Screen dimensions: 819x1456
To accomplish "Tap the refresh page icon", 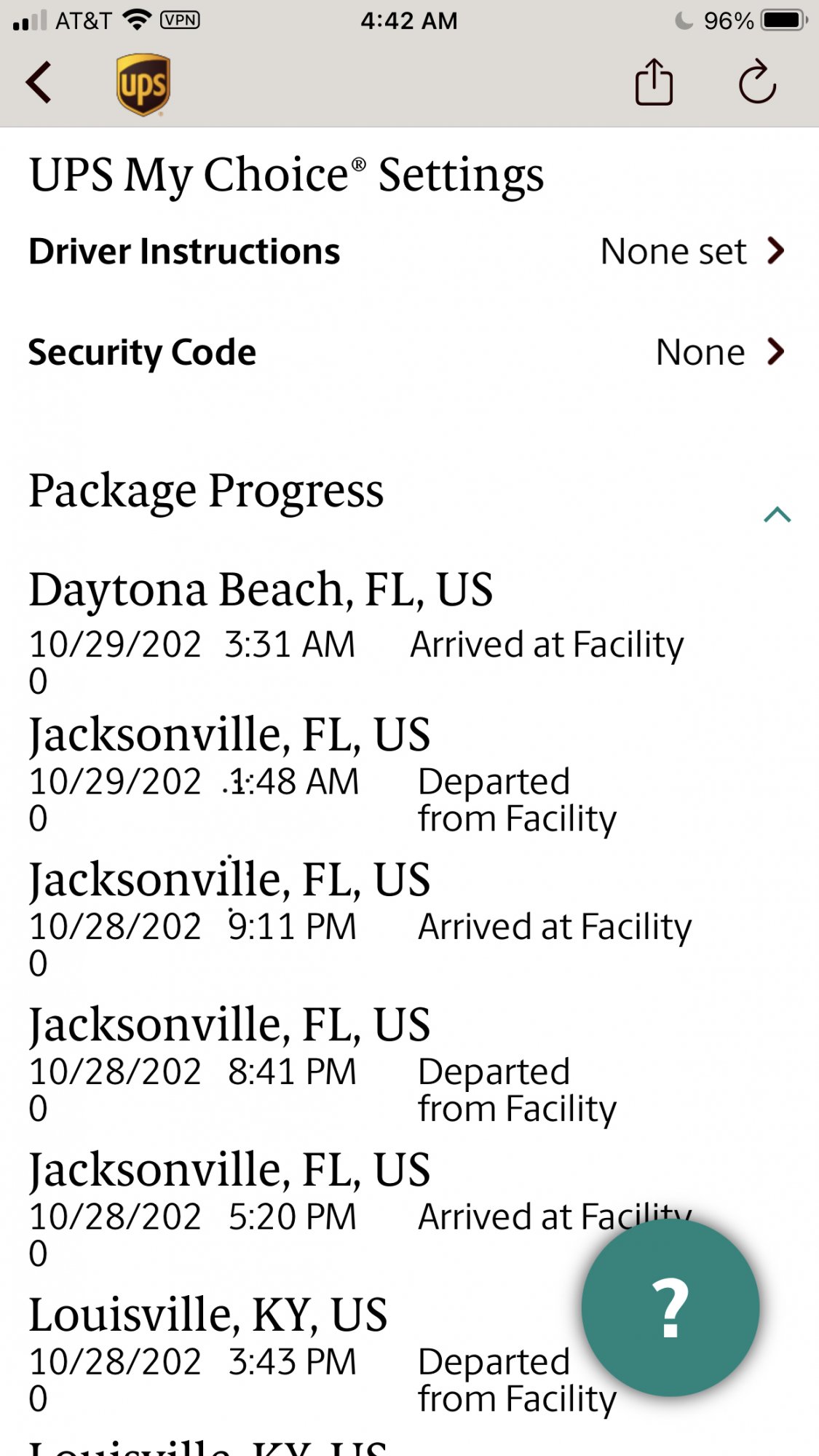I will [x=757, y=82].
